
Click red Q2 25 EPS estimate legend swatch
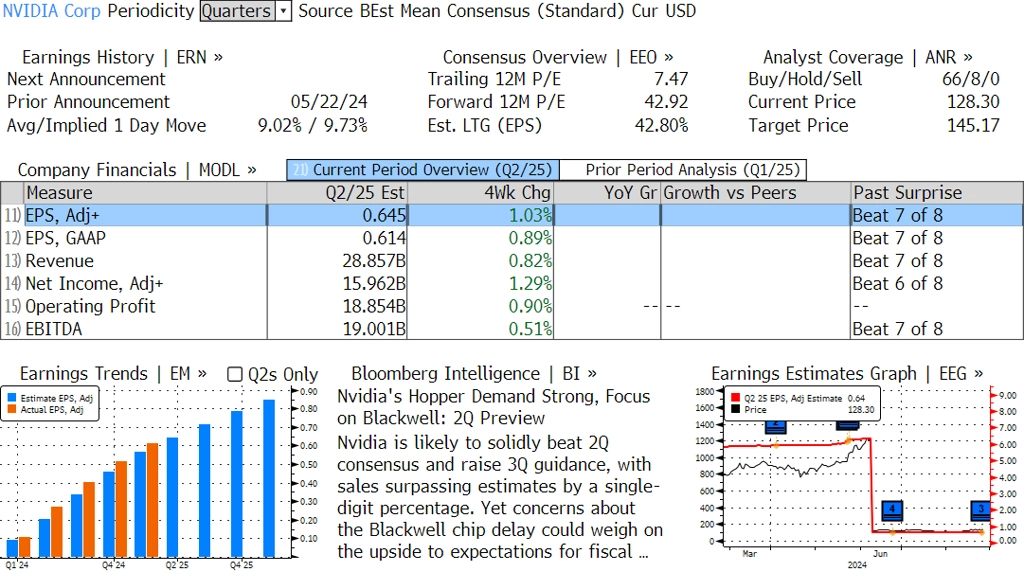(735, 398)
